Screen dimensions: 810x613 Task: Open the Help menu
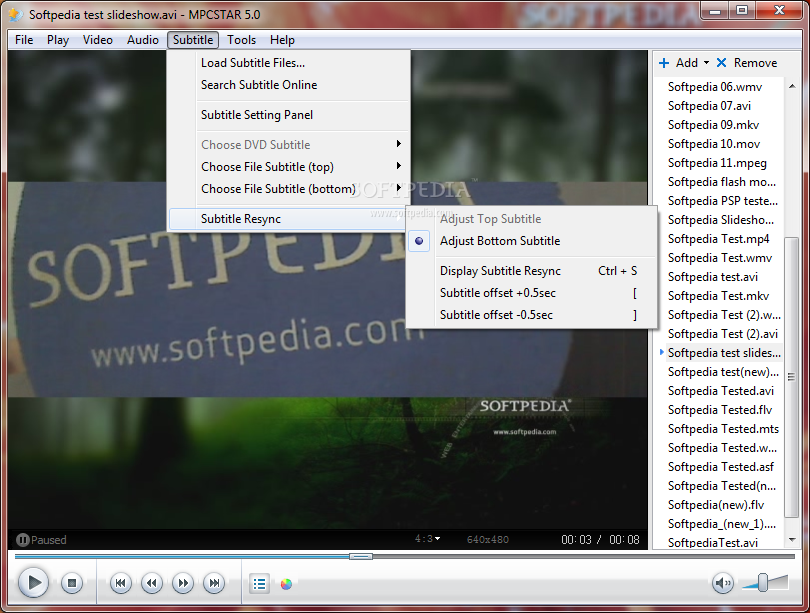282,40
